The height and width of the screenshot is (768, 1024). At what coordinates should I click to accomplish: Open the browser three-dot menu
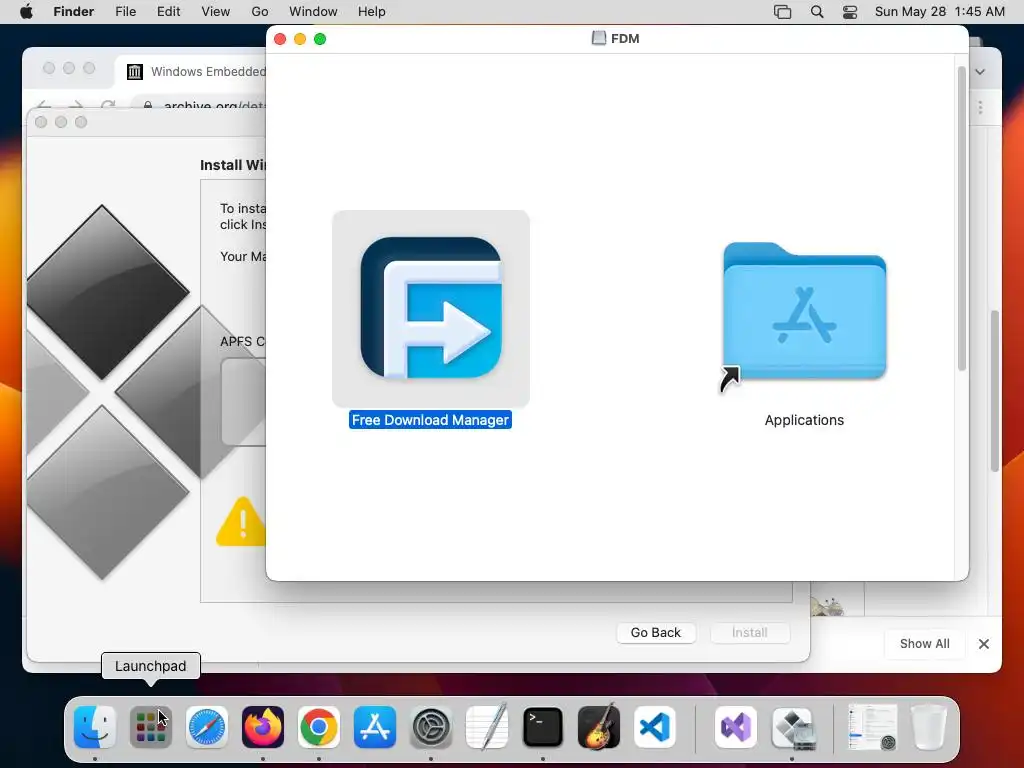(980, 107)
